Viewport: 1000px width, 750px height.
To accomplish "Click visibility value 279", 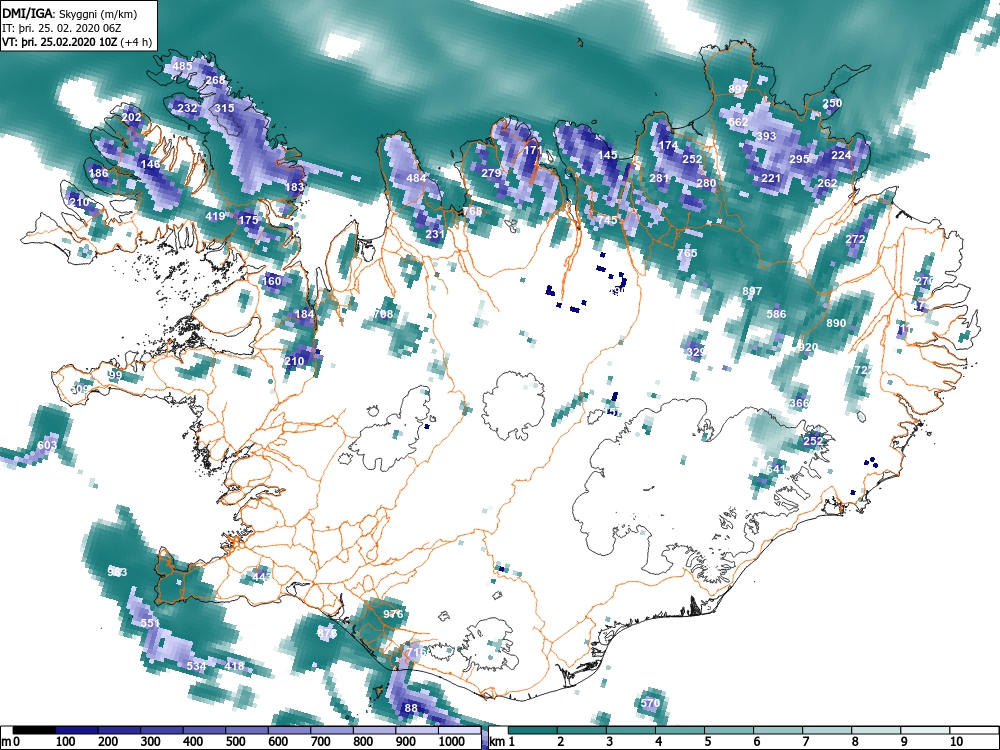I will tap(490, 173).
